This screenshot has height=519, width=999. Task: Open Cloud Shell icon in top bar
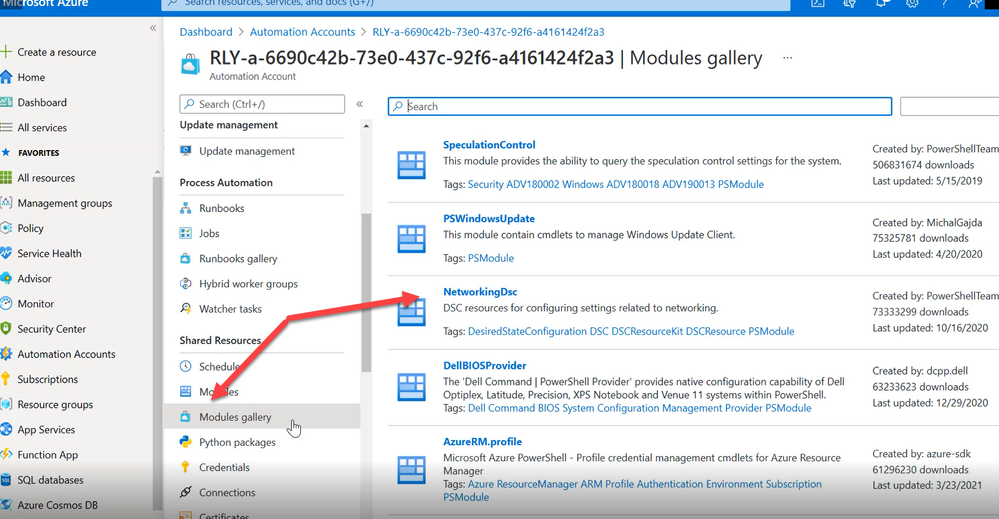pos(817,3)
